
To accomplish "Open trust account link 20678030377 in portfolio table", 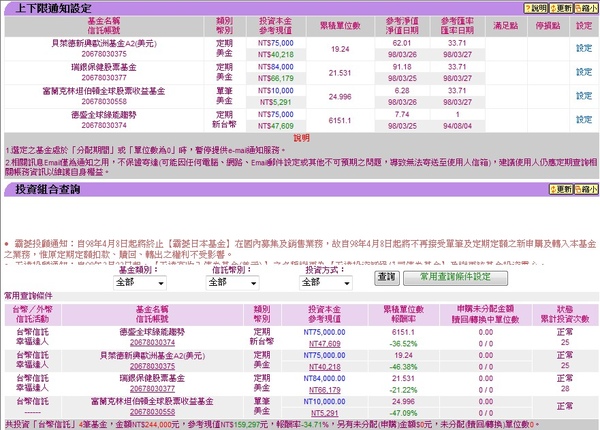I will tap(152, 389).
